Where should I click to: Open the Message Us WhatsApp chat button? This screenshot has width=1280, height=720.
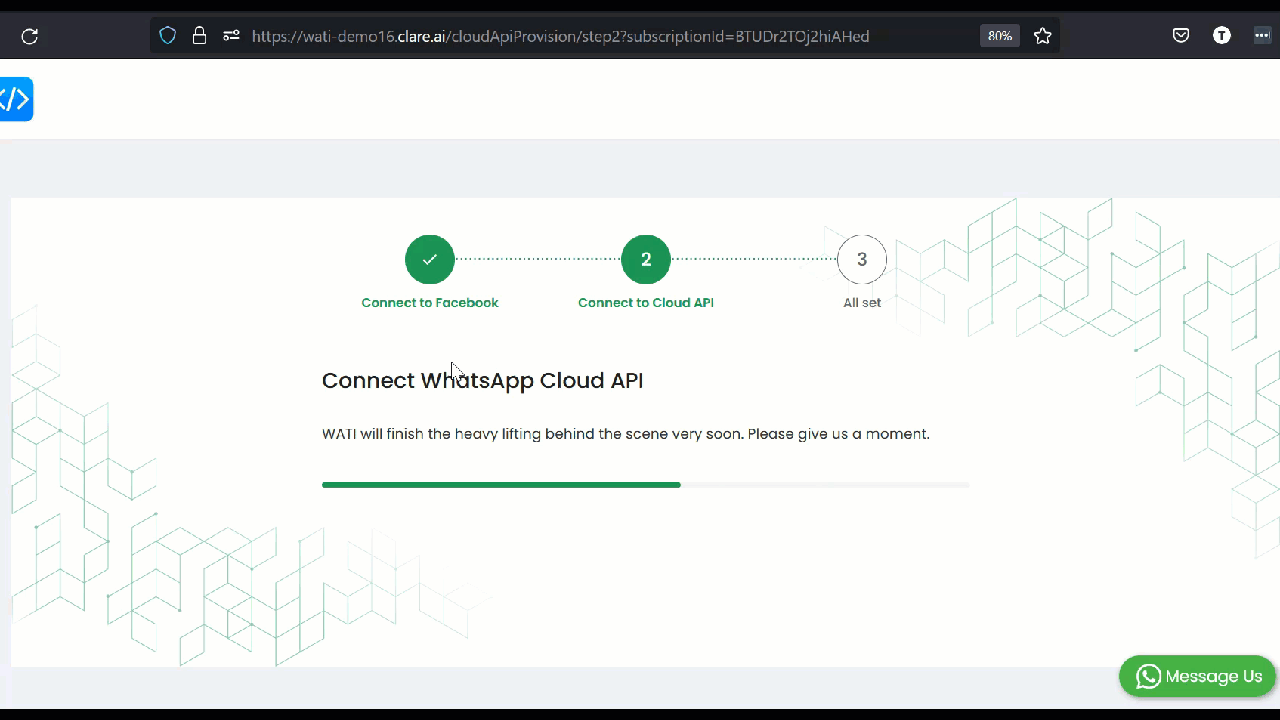(1198, 676)
